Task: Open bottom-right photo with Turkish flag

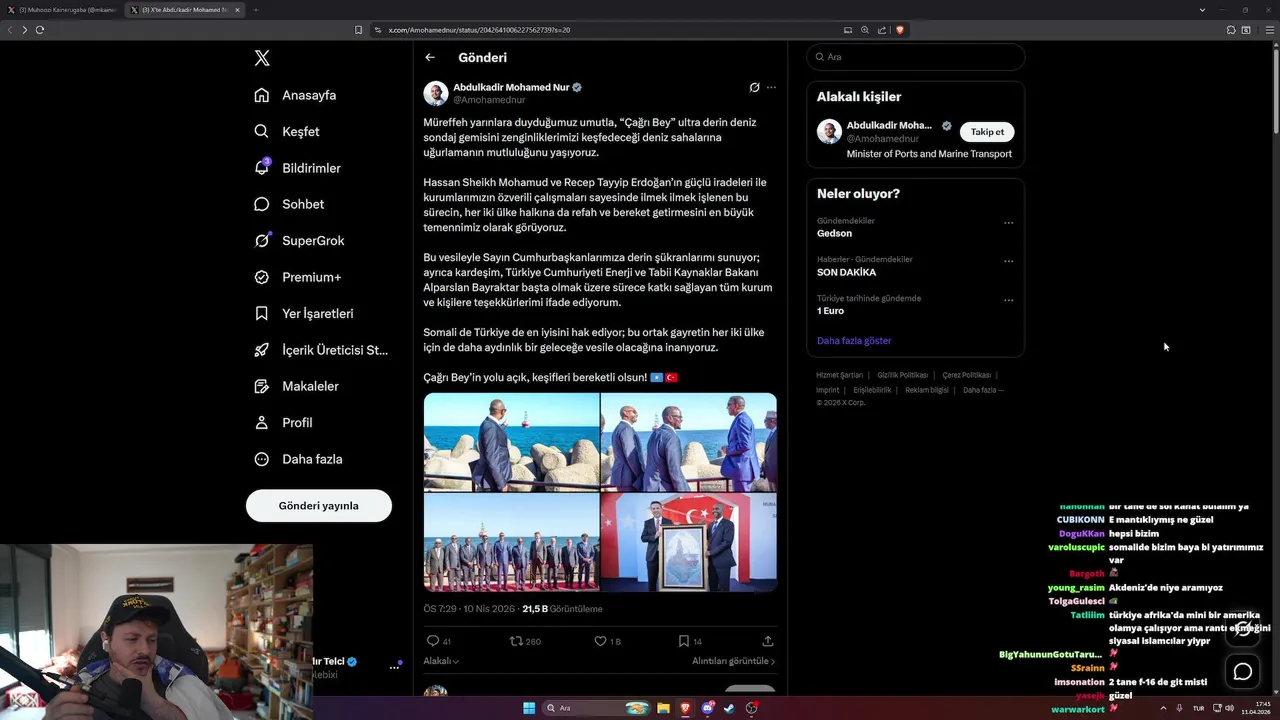Action: point(689,542)
